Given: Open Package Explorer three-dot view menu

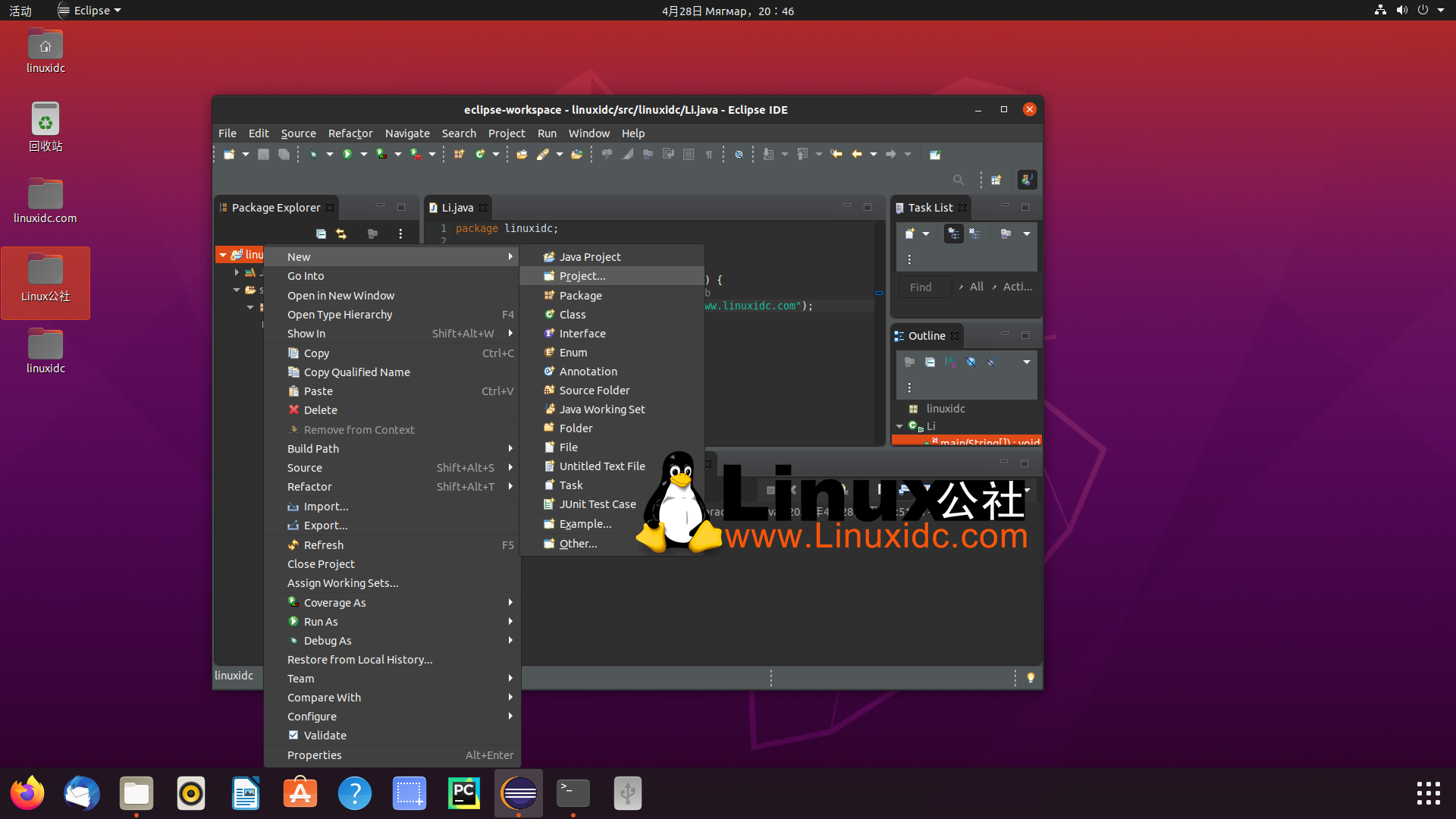Looking at the screenshot, I should tap(400, 234).
